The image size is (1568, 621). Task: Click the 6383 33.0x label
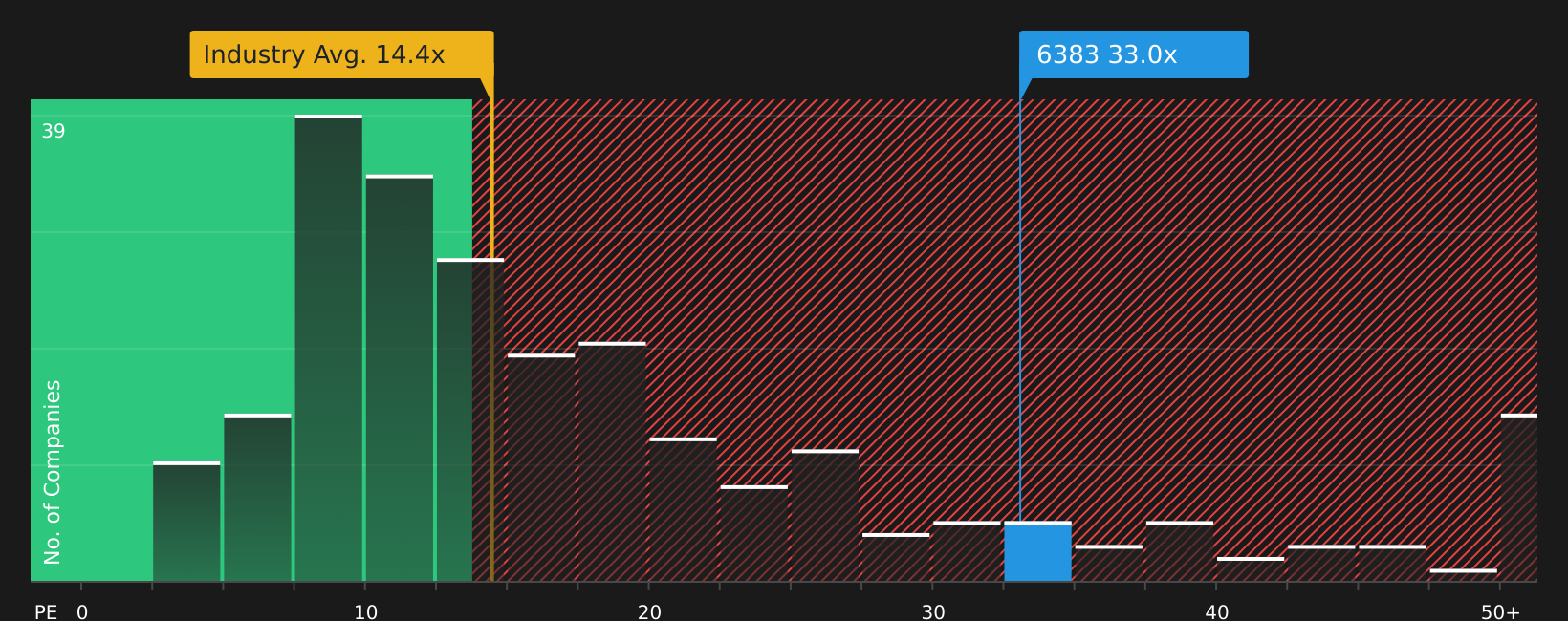pyautogui.click(x=1134, y=54)
